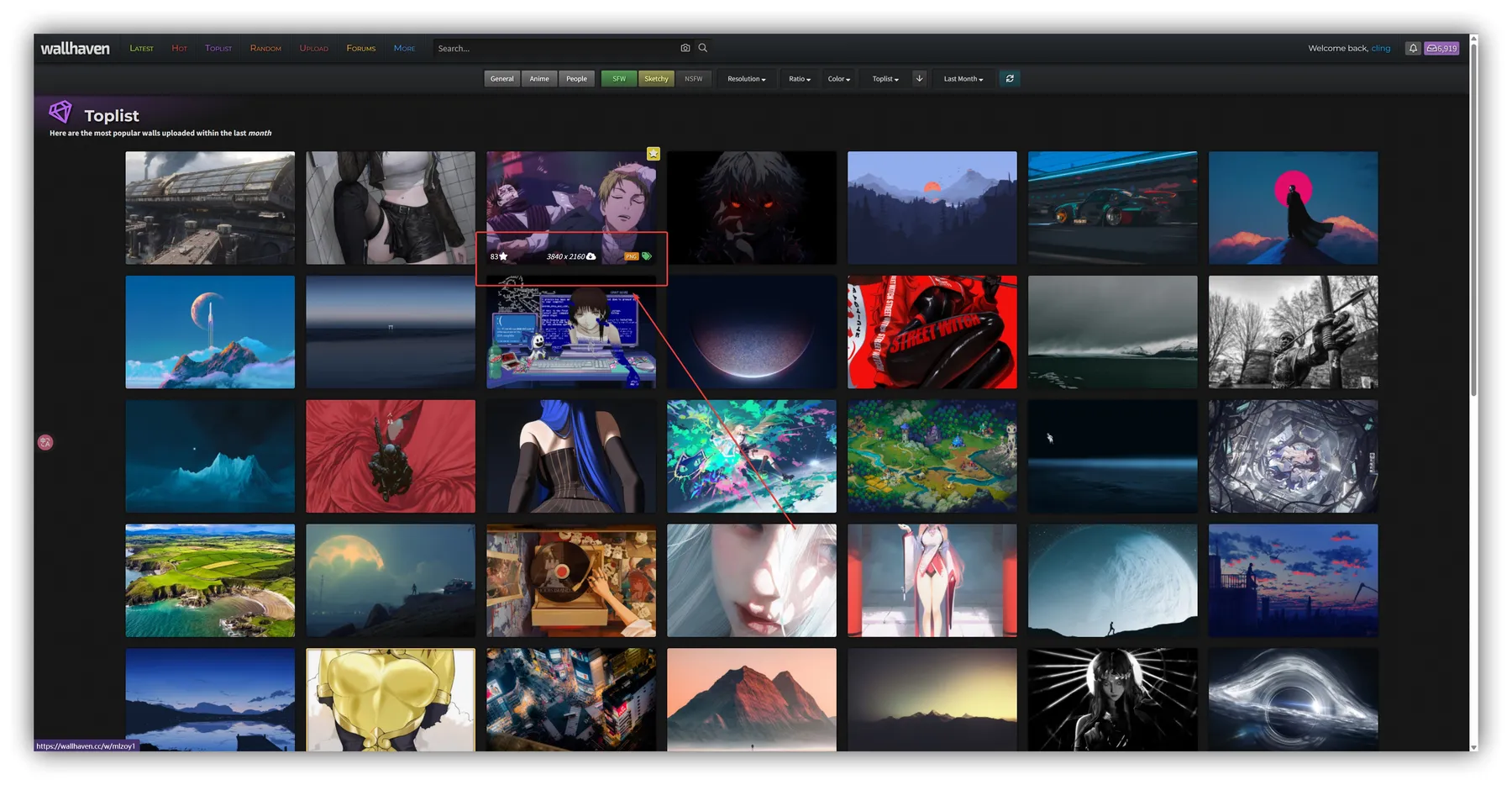Click the cloud download icon on the featured wallpaper
Viewport: 1512px width, 785px height.
591,256
